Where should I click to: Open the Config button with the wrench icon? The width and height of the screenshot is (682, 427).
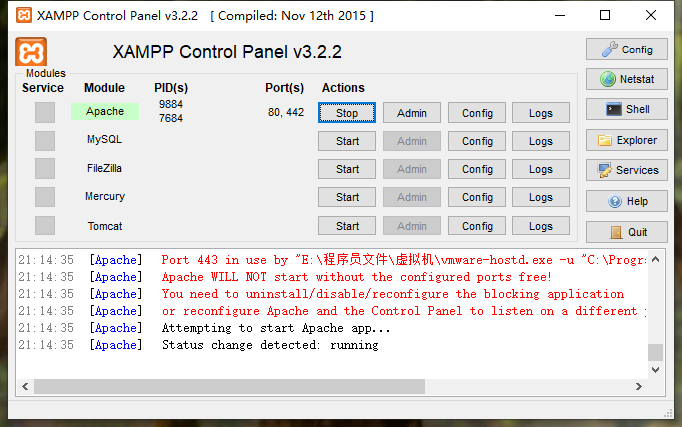(626, 49)
